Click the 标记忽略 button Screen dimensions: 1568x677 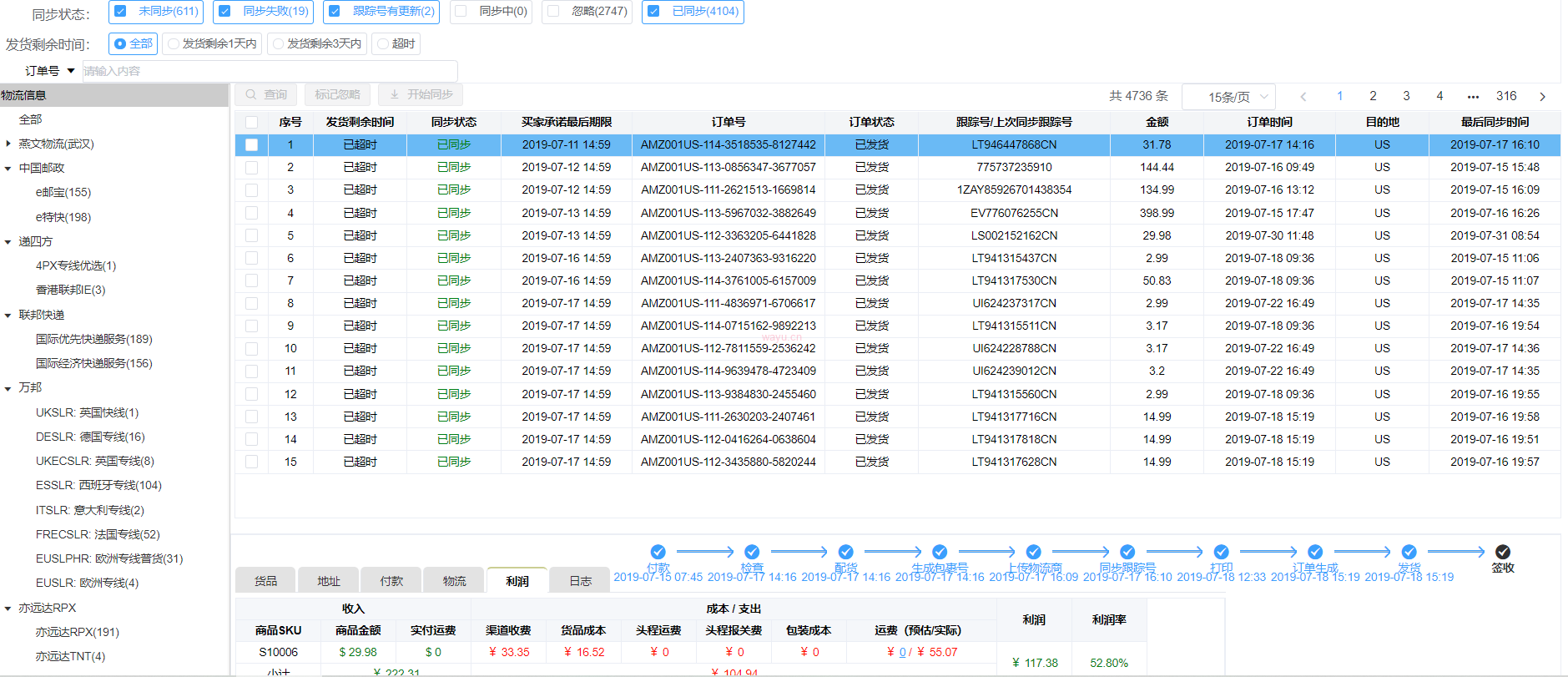338,94
